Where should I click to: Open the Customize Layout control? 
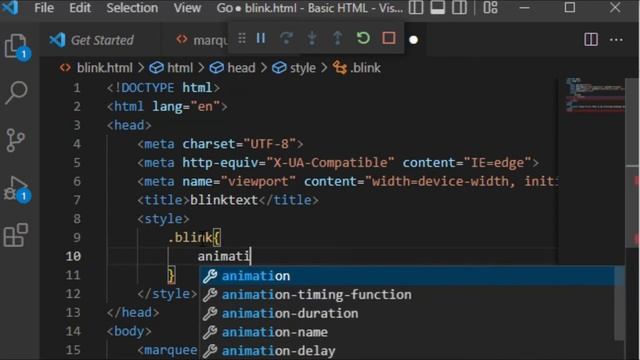click(x=490, y=8)
